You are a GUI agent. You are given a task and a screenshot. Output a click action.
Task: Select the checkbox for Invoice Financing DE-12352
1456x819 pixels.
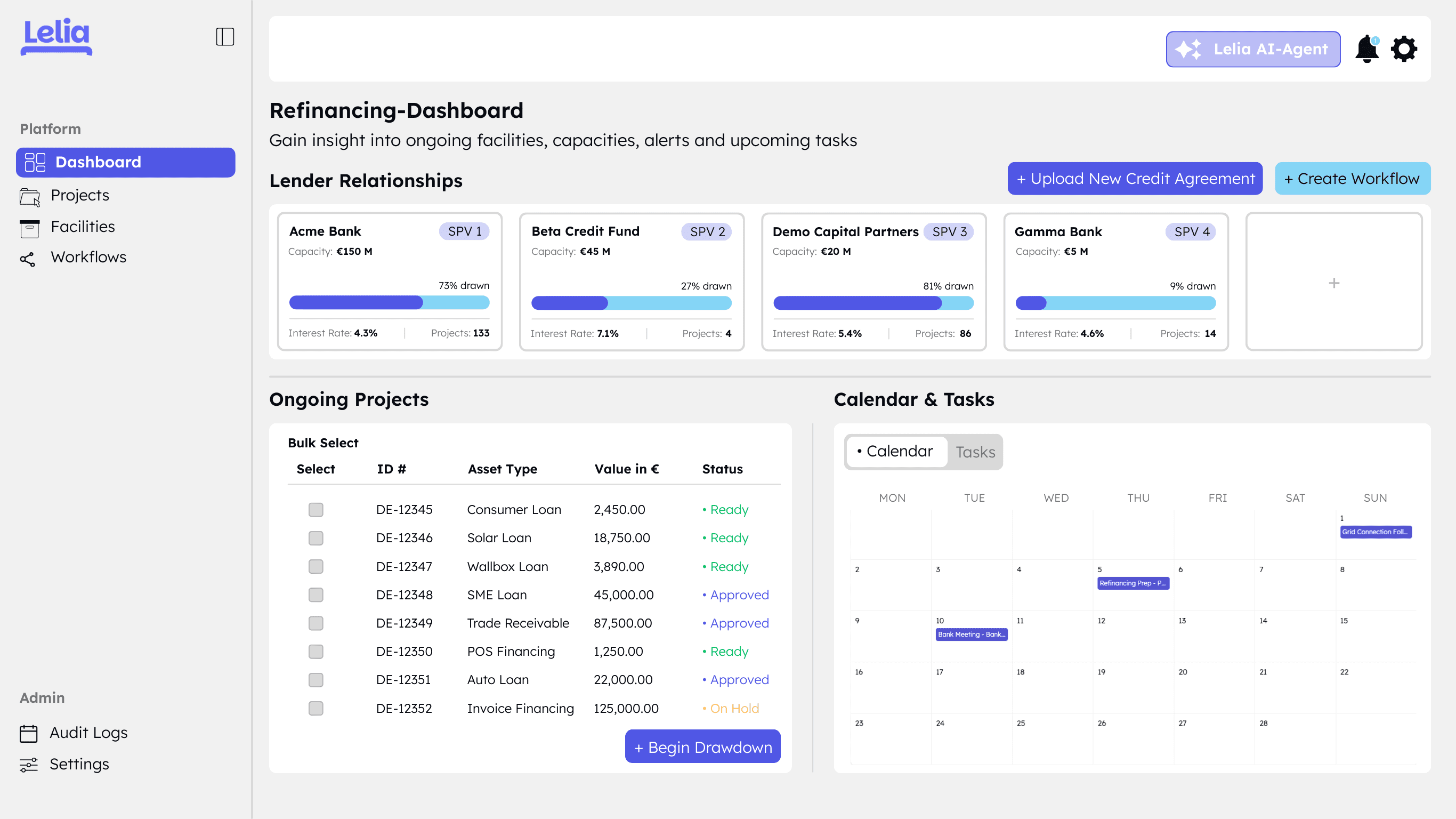pos(316,708)
